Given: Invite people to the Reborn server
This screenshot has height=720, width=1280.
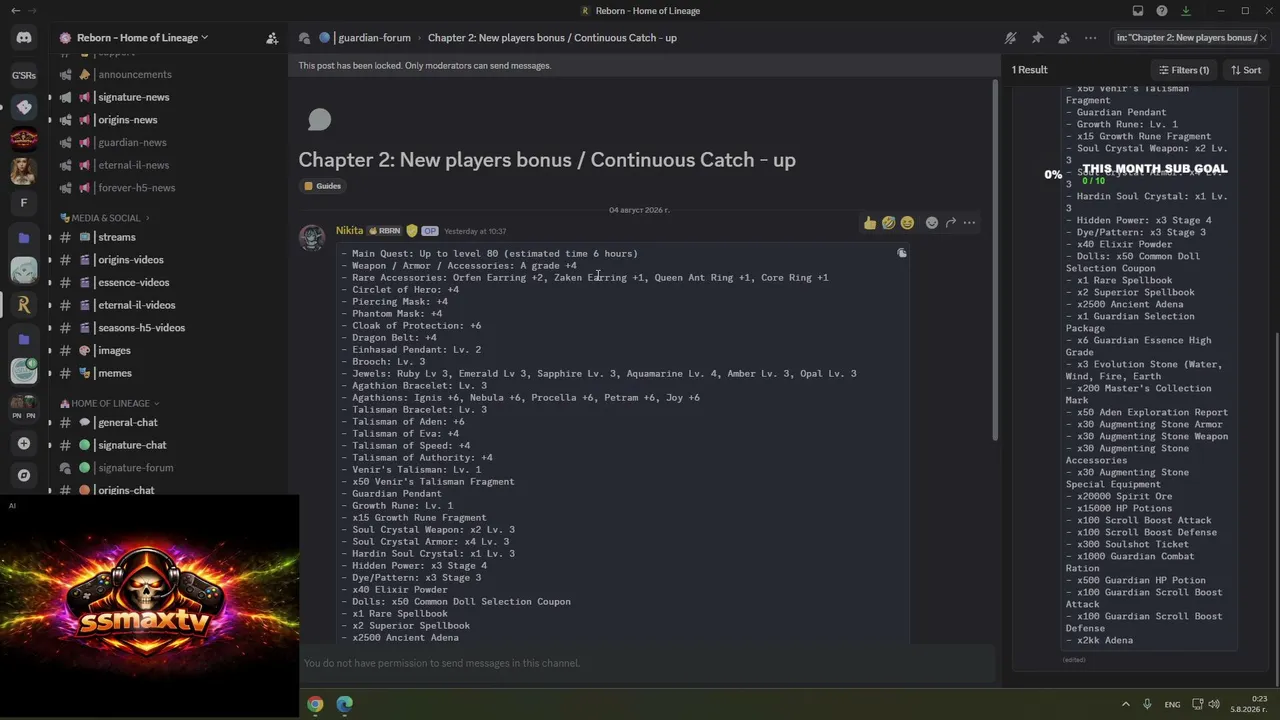Looking at the screenshot, I should (x=272, y=38).
